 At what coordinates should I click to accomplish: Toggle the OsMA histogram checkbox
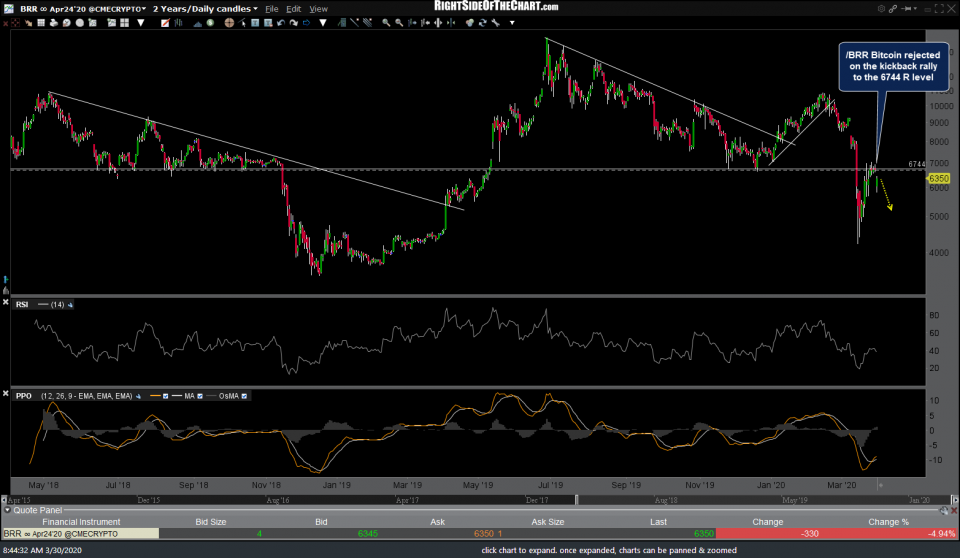pyautogui.click(x=245, y=396)
